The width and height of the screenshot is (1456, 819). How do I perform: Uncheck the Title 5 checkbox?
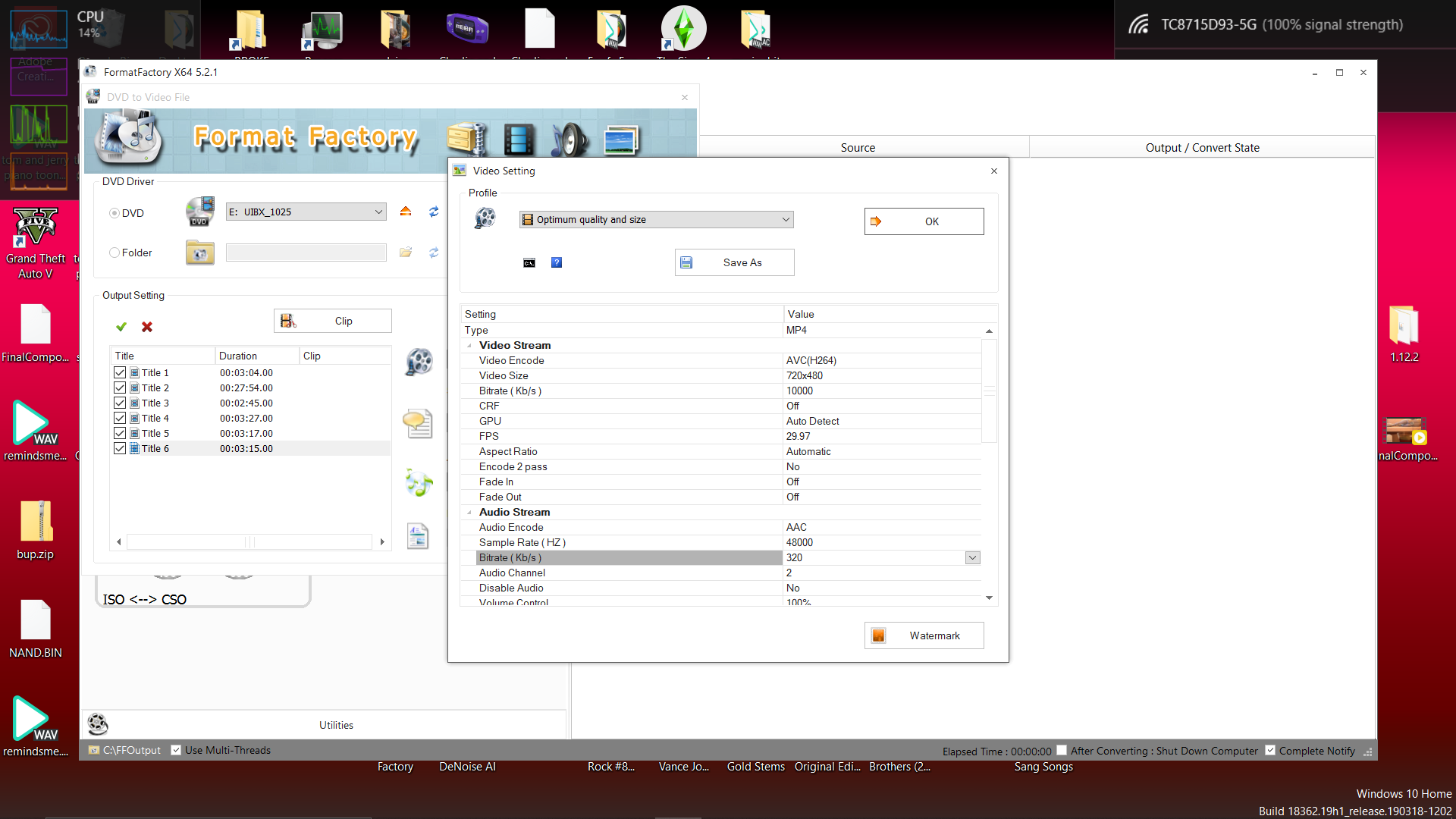coord(120,433)
